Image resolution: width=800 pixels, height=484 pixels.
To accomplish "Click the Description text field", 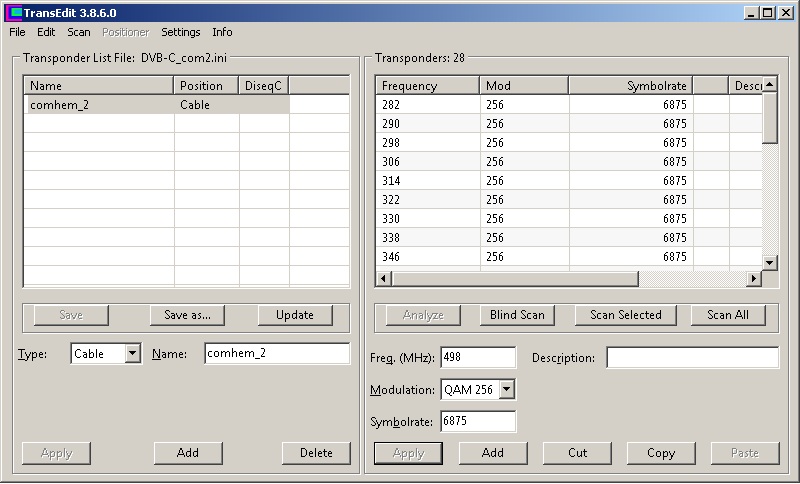I will point(691,358).
